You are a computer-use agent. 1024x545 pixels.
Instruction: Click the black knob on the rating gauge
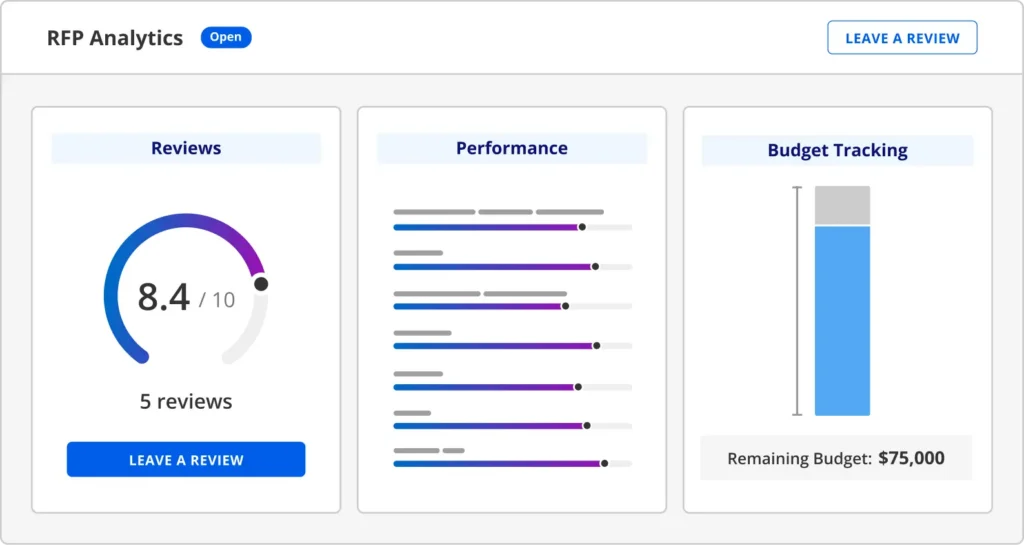pyautogui.click(x=261, y=284)
